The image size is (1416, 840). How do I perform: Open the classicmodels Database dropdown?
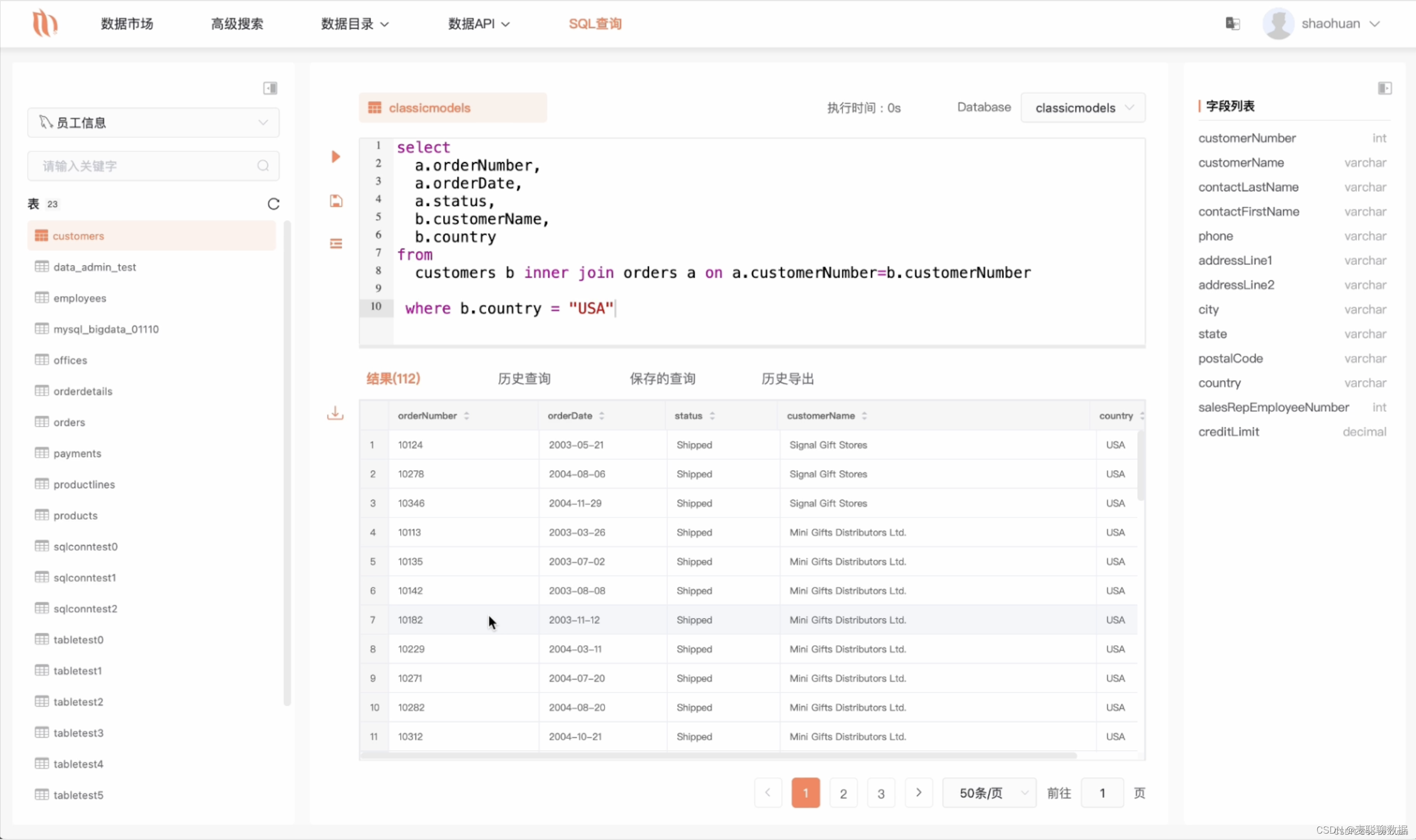click(1082, 108)
